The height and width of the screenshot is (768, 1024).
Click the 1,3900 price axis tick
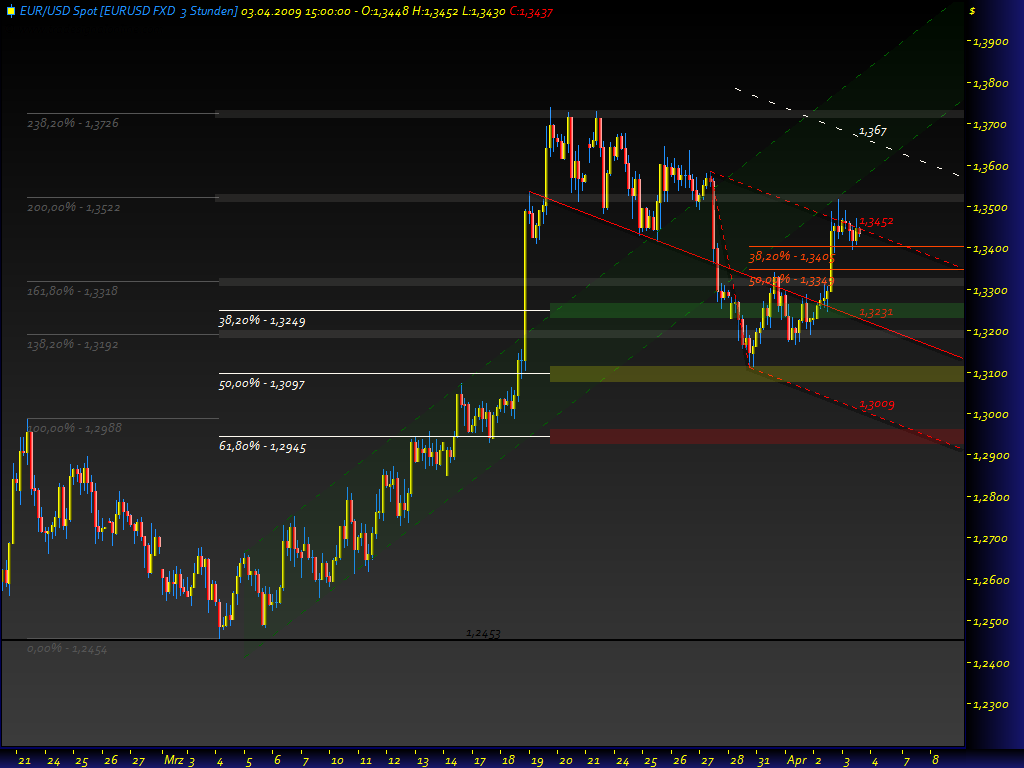pyautogui.click(x=989, y=42)
